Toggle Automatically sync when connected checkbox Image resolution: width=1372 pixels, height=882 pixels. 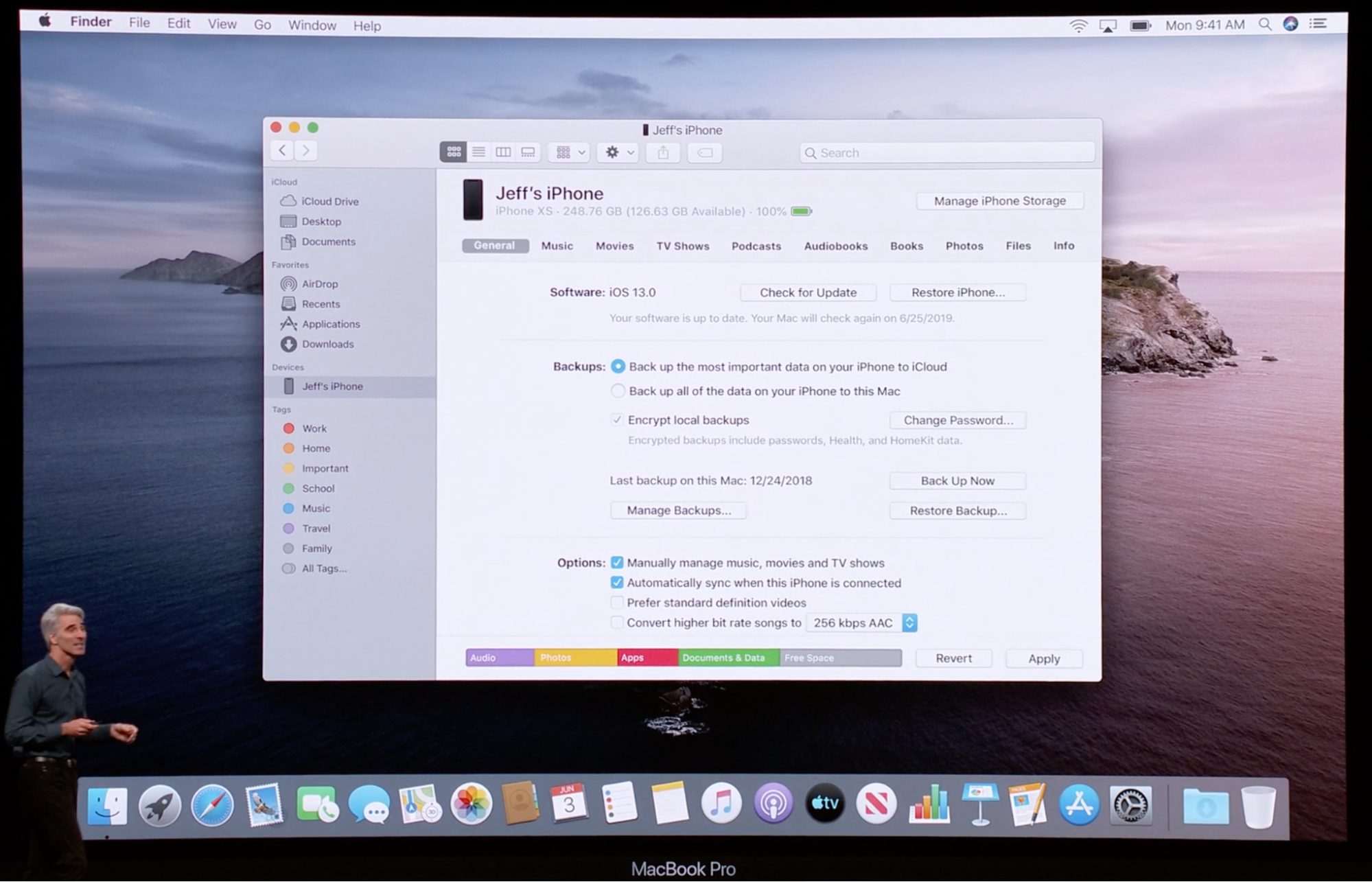pos(616,582)
